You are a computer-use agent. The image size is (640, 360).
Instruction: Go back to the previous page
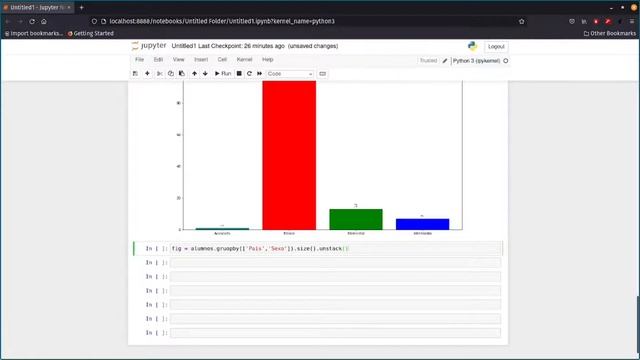[x=8, y=21]
